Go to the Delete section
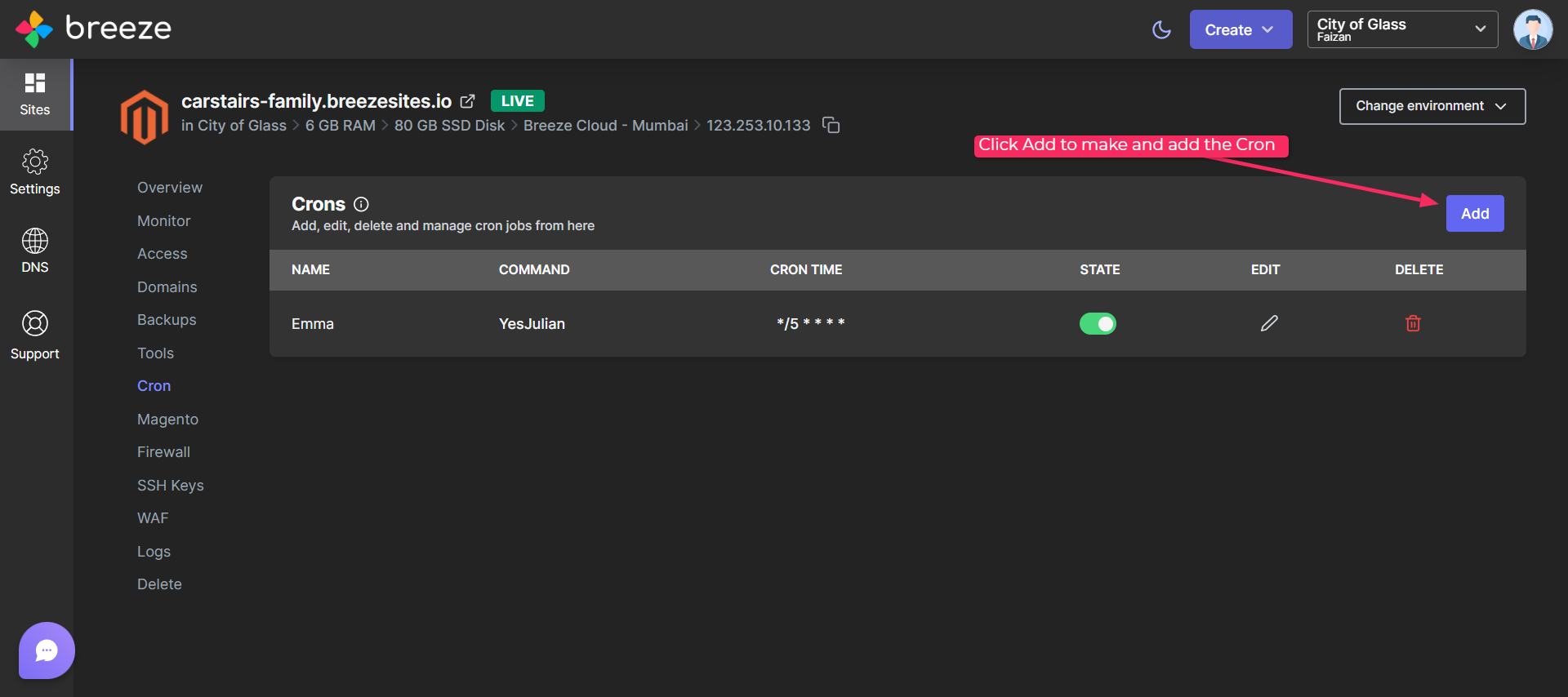Screen dimensions: 1568x697 (159, 584)
